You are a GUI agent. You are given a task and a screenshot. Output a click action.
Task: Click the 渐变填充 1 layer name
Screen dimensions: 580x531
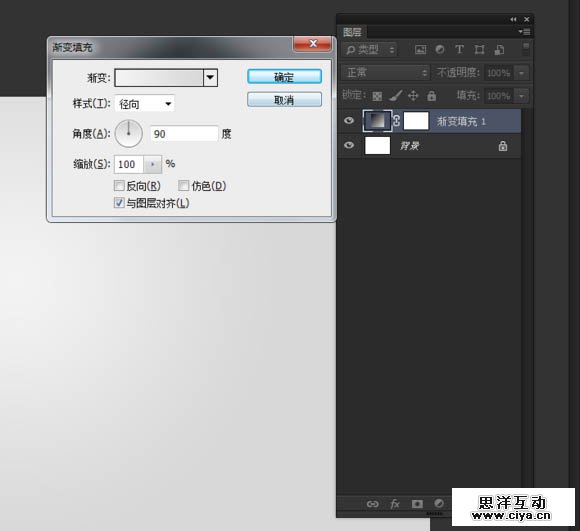[x=461, y=121]
